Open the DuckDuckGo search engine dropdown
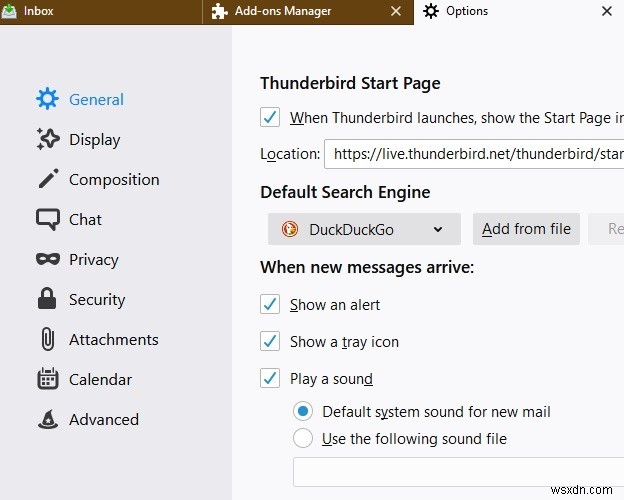 [364, 229]
